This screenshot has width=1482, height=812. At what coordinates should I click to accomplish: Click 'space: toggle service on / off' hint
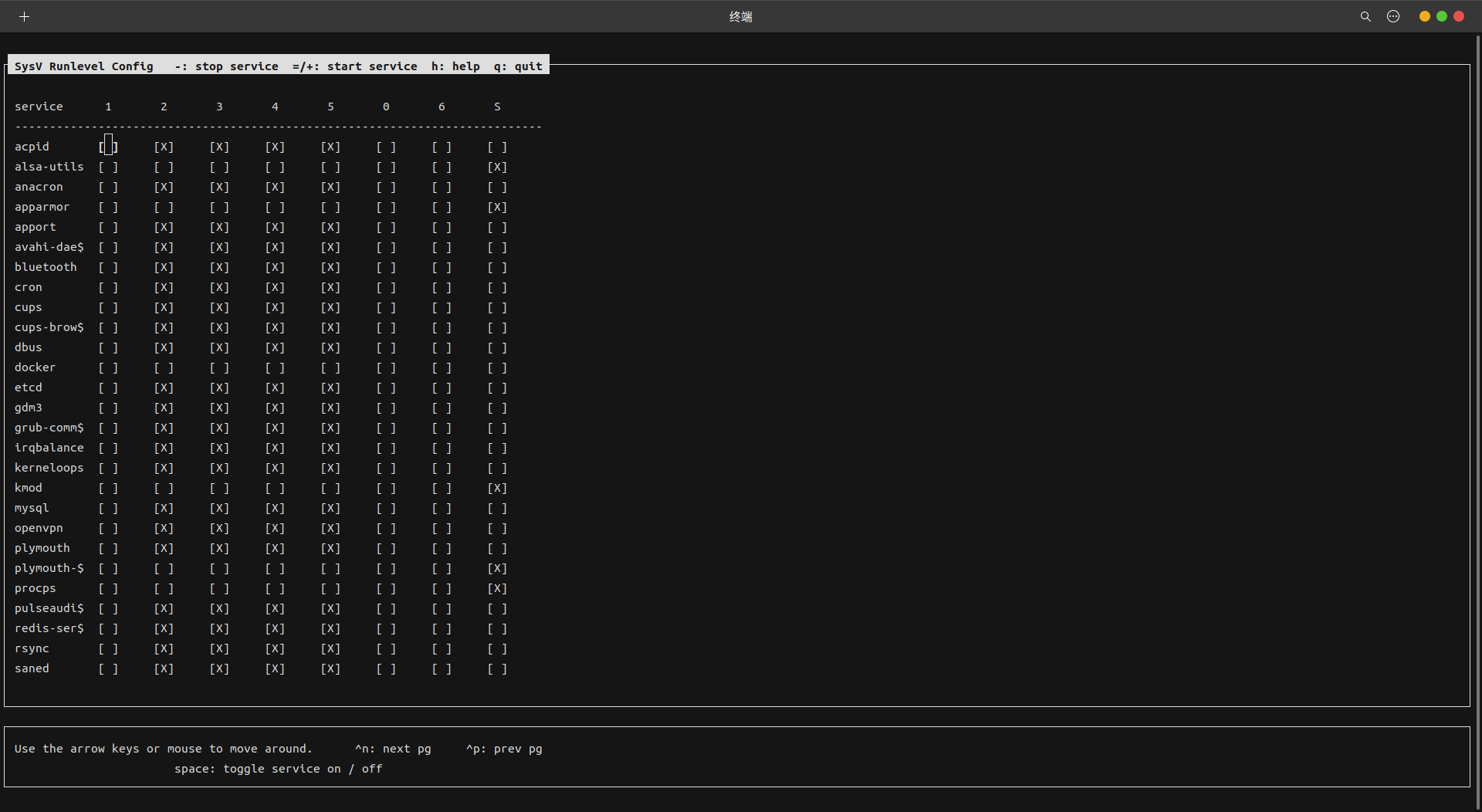click(x=278, y=769)
